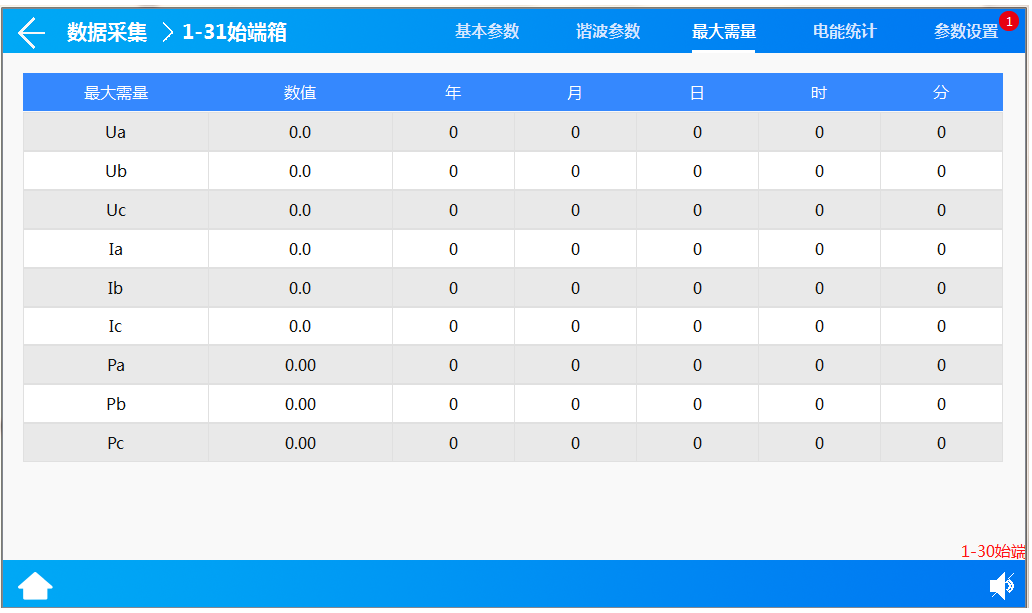This screenshot has width=1032, height=613.
Task: Select the Ia current row
Action: 115,248
